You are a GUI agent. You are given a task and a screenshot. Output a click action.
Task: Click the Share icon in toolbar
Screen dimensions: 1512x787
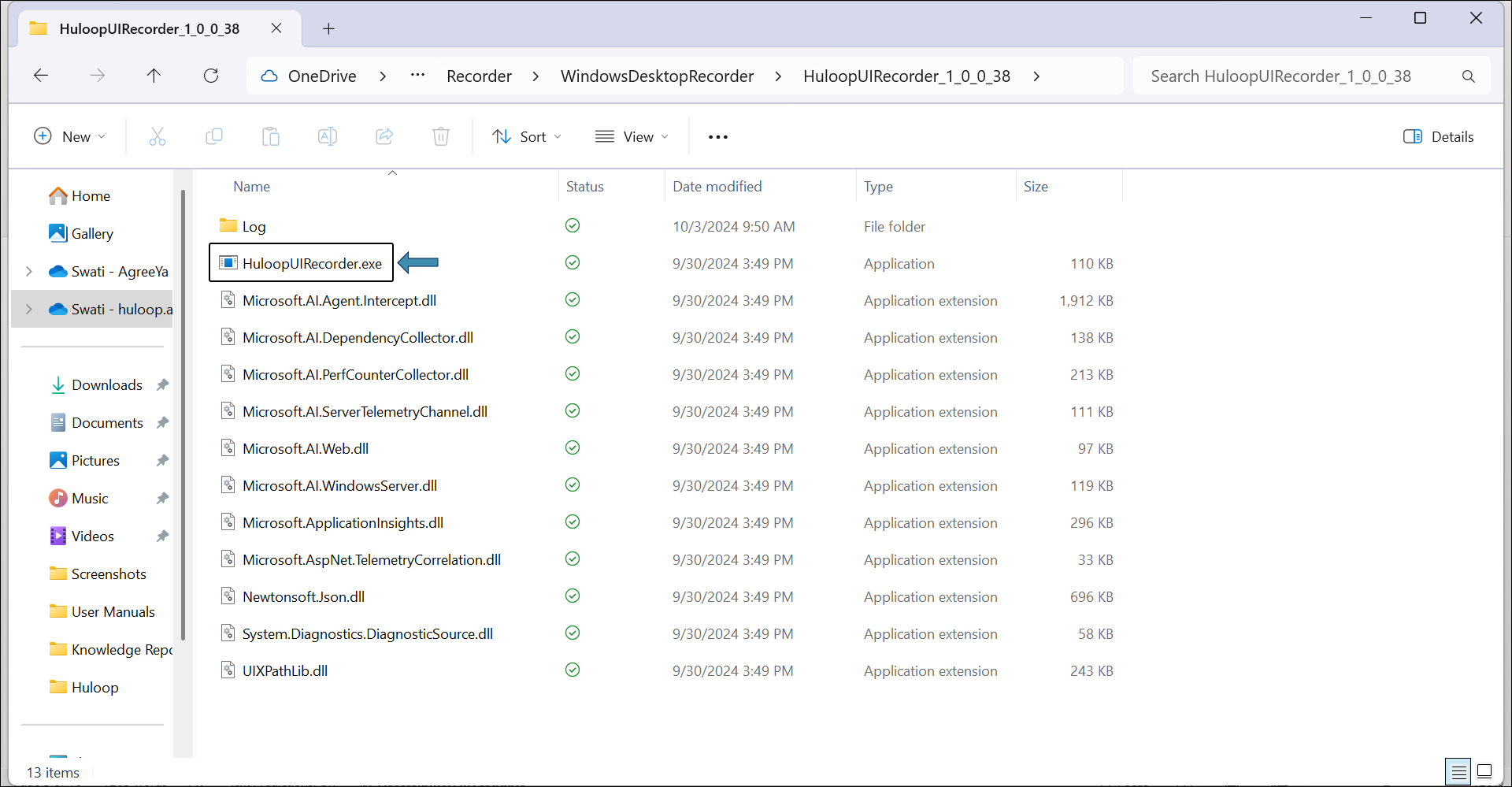(x=384, y=137)
